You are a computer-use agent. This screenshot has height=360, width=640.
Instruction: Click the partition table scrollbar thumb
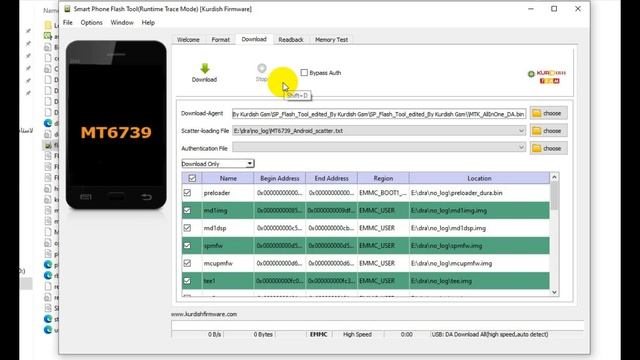[x=554, y=196]
